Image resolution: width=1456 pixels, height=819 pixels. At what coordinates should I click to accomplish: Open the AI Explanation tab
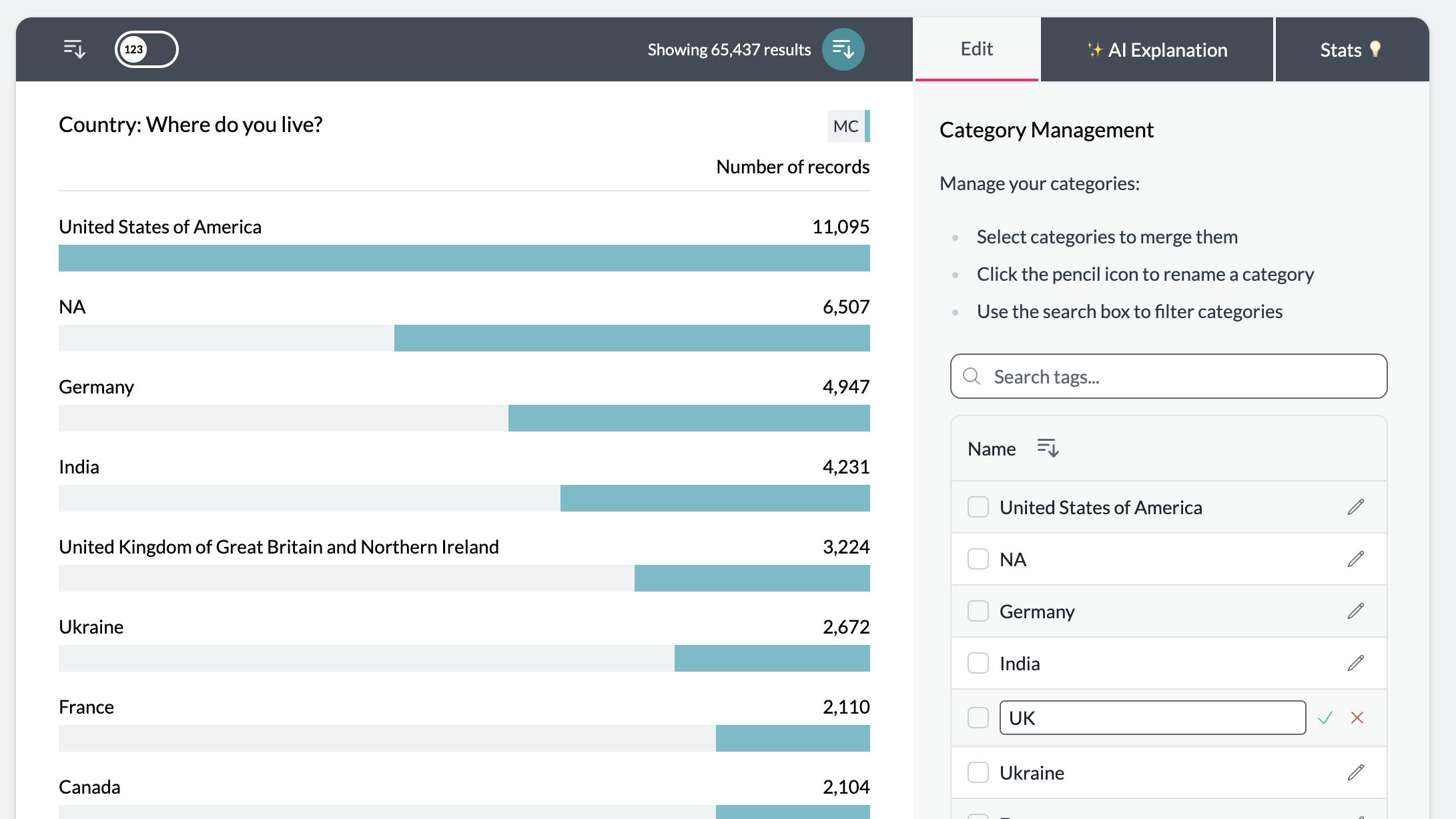pyautogui.click(x=1157, y=50)
